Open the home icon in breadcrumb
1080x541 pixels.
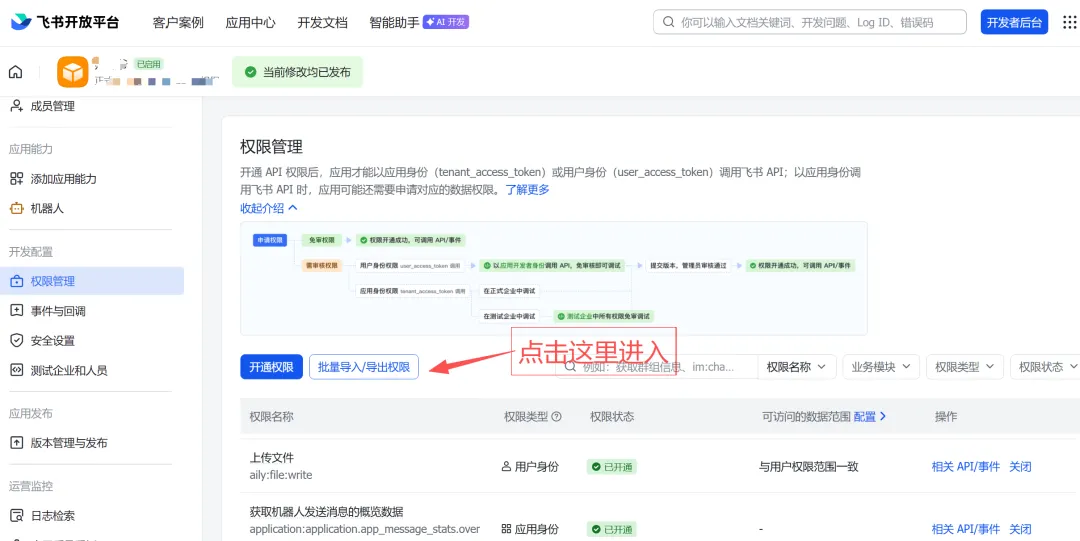(x=16, y=72)
